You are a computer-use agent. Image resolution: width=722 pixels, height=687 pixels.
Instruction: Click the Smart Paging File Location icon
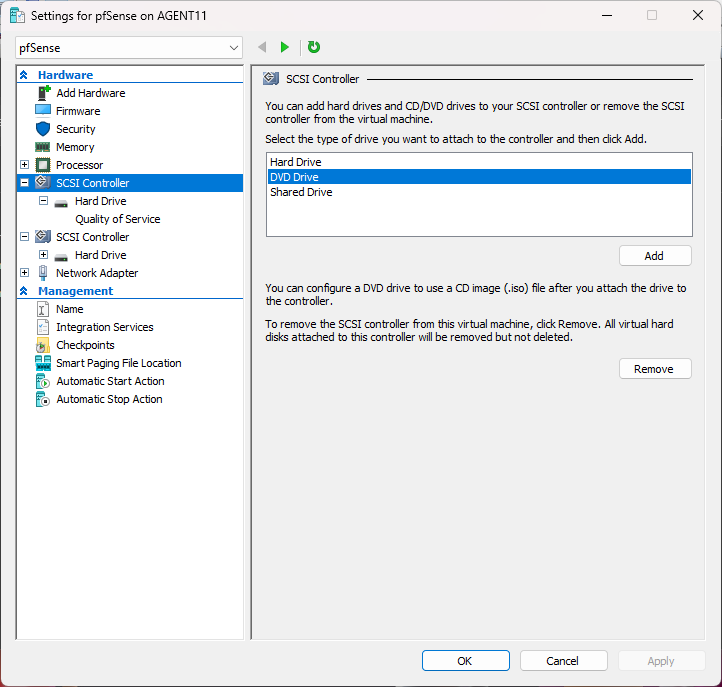click(43, 363)
